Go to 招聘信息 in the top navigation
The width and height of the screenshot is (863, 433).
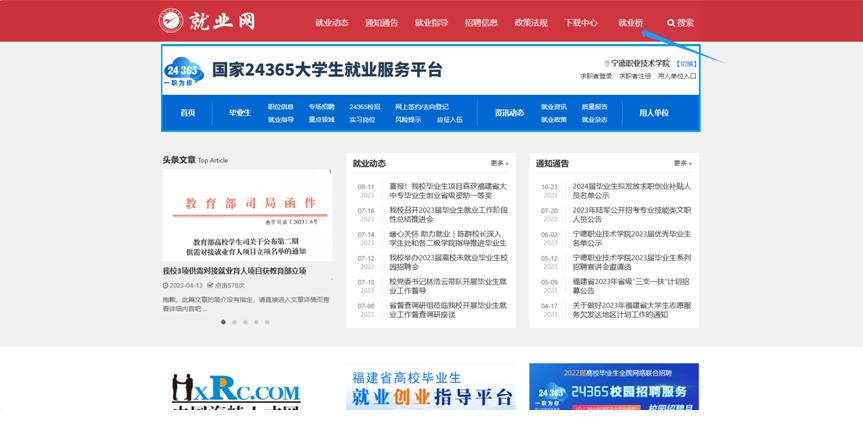pyautogui.click(x=481, y=23)
